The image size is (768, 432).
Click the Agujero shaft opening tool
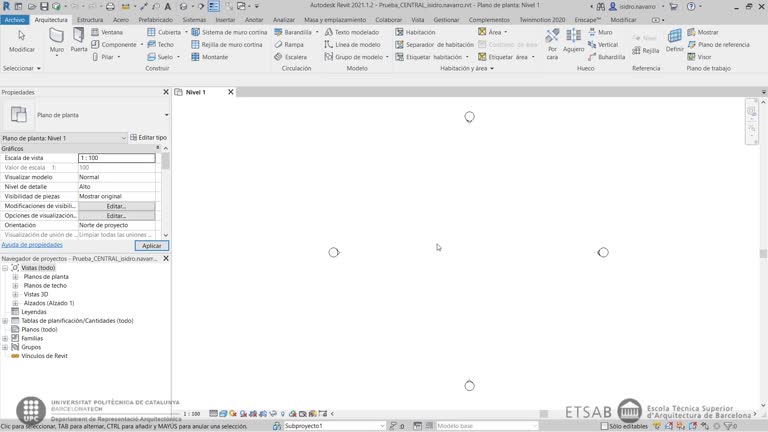coord(574,40)
